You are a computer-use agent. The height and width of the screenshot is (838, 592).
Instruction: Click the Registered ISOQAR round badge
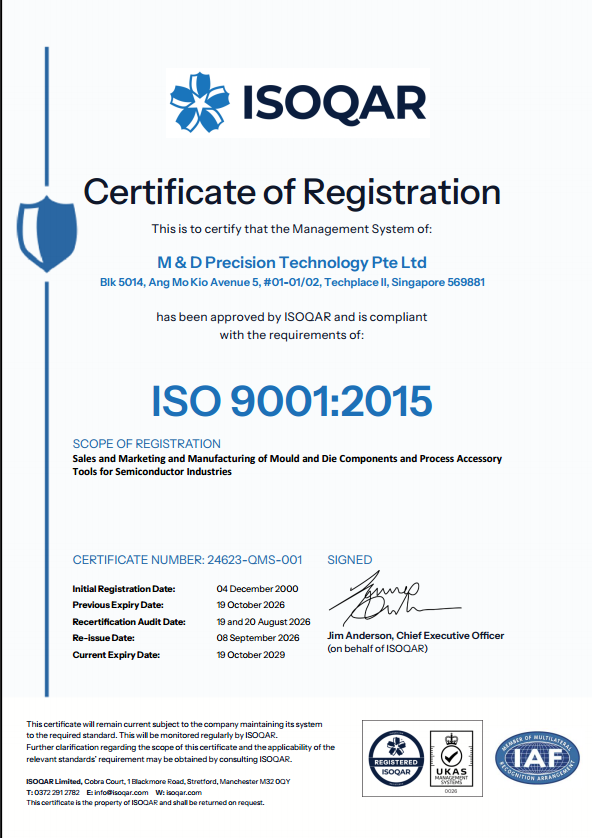[396, 759]
